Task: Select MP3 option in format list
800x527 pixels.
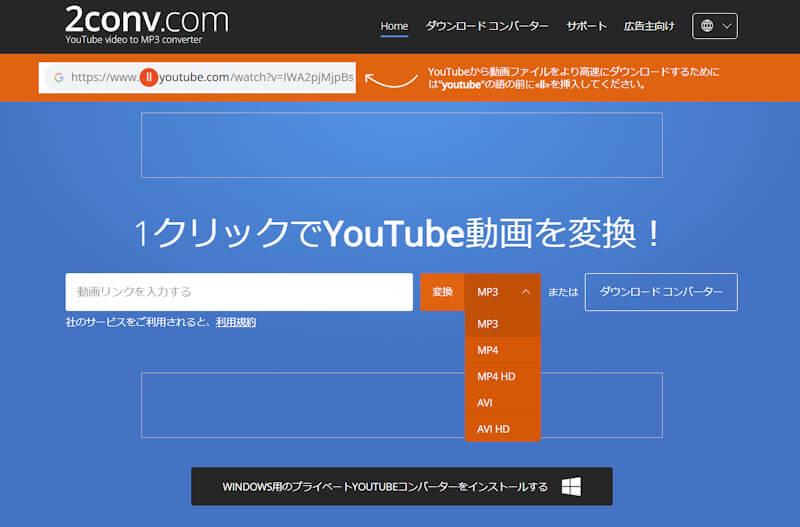Action: click(x=503, y=324)
